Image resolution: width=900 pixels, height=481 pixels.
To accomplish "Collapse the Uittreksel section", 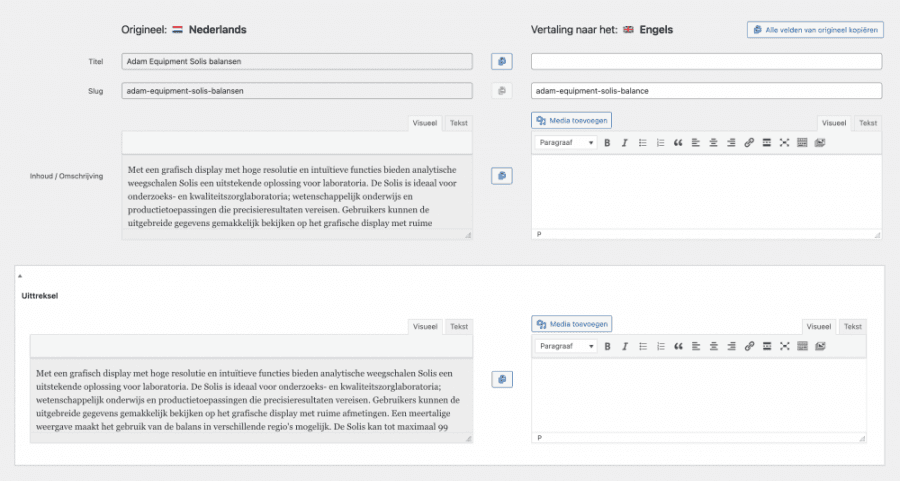I will 20,276.
